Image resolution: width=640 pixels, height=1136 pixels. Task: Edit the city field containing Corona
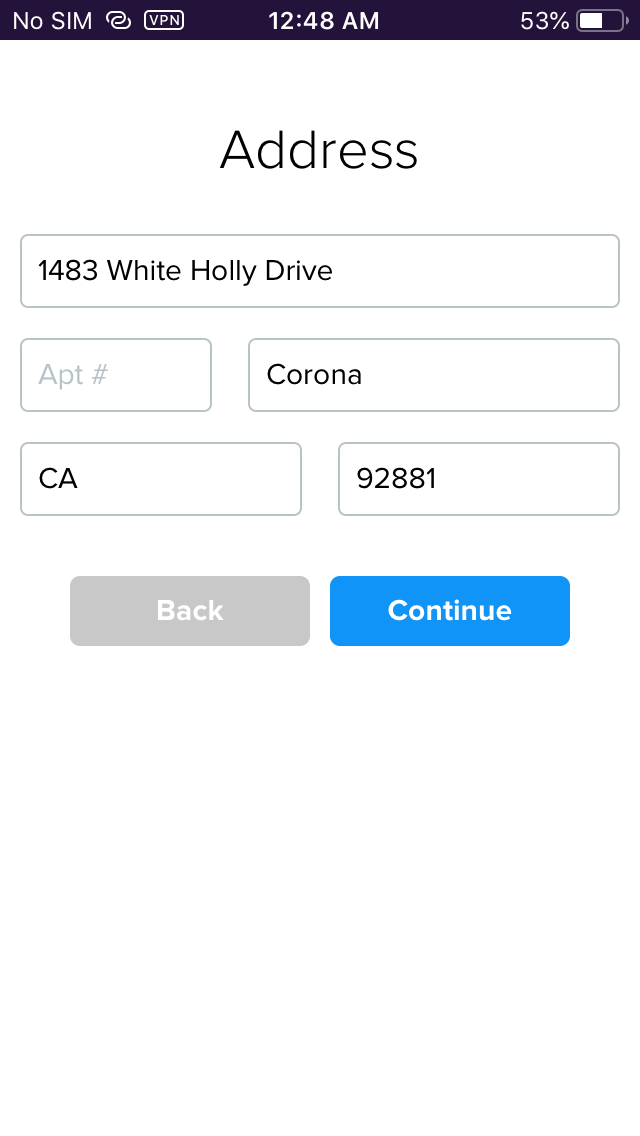433,375
